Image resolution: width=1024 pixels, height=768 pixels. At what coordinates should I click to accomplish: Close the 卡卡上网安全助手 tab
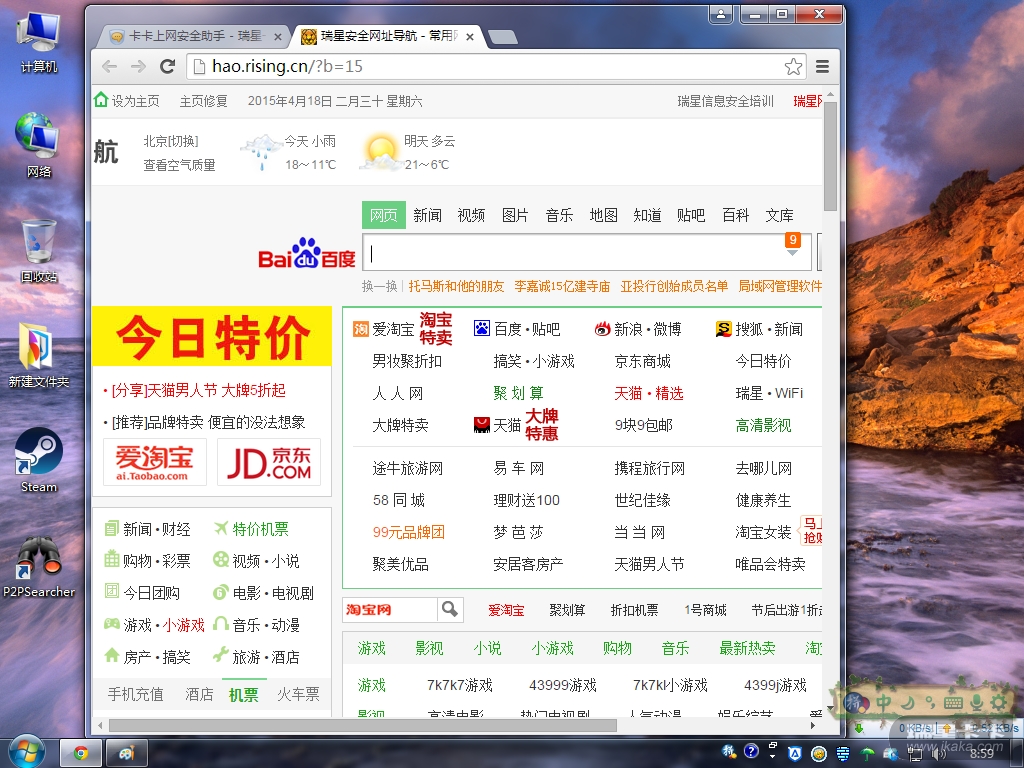coord(278,37)
